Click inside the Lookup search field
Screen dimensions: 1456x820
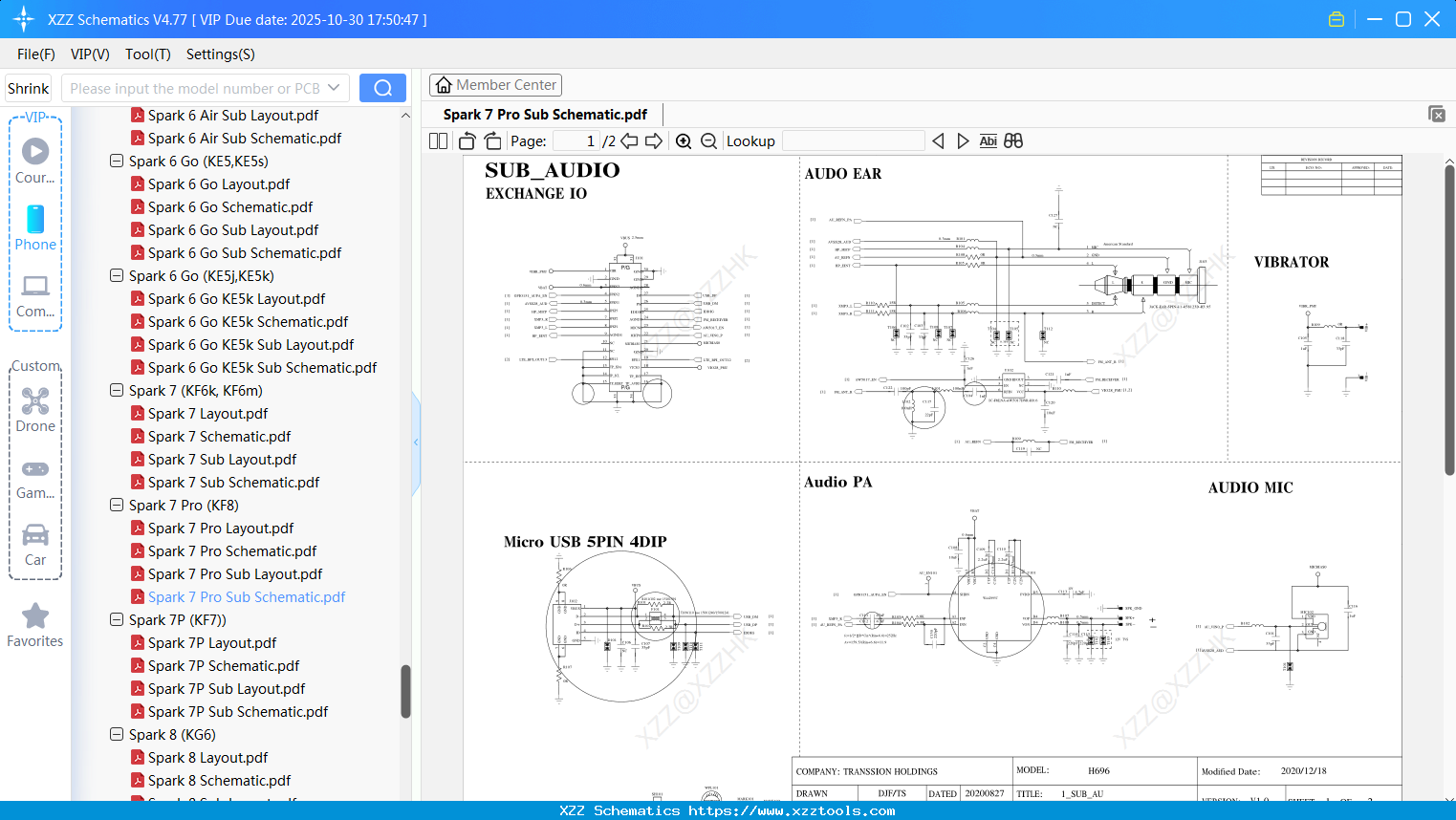853,140
